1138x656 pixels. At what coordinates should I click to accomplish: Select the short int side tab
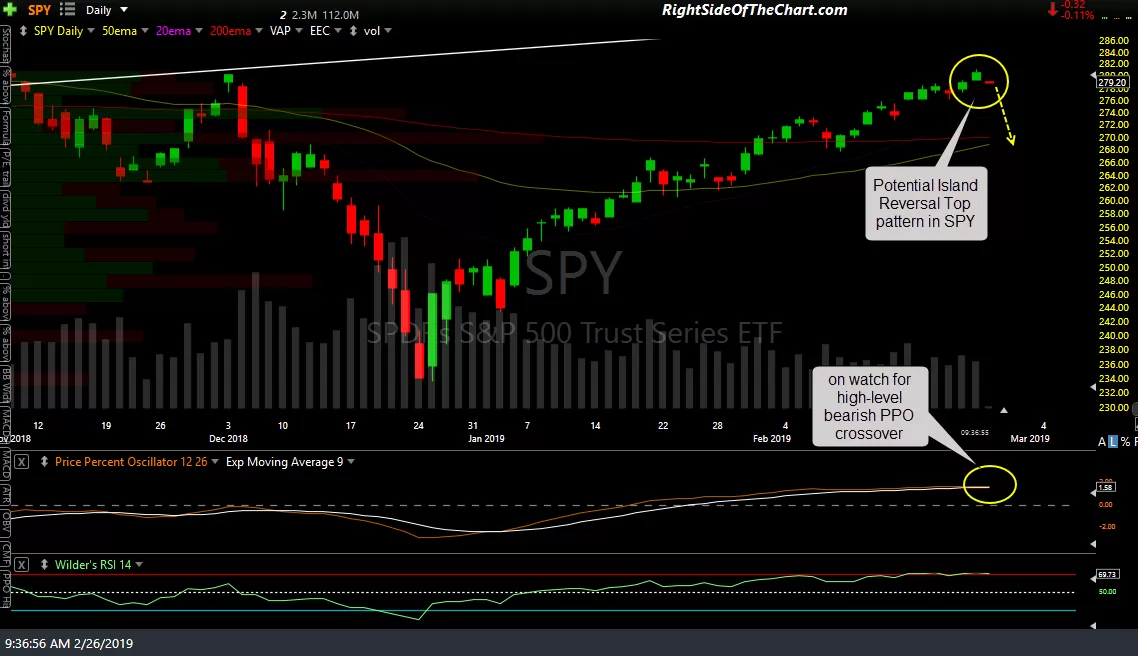[5, 251]
